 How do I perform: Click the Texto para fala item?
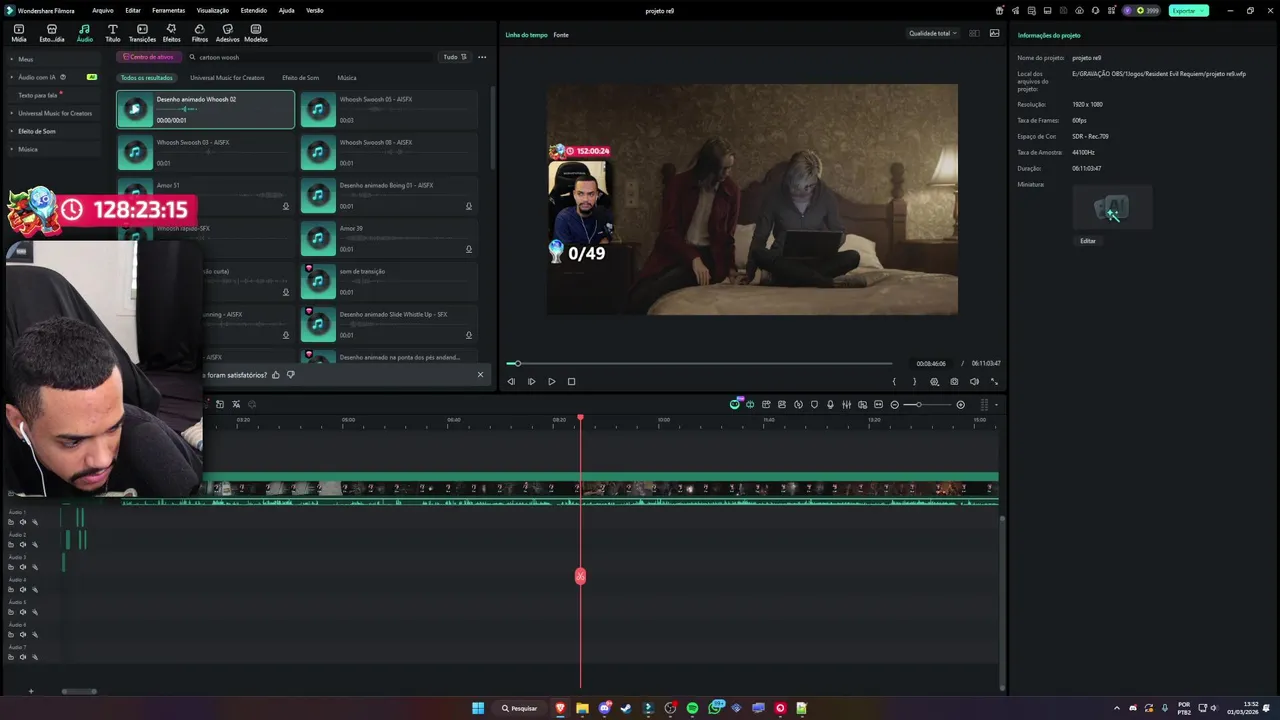point(40,95)
